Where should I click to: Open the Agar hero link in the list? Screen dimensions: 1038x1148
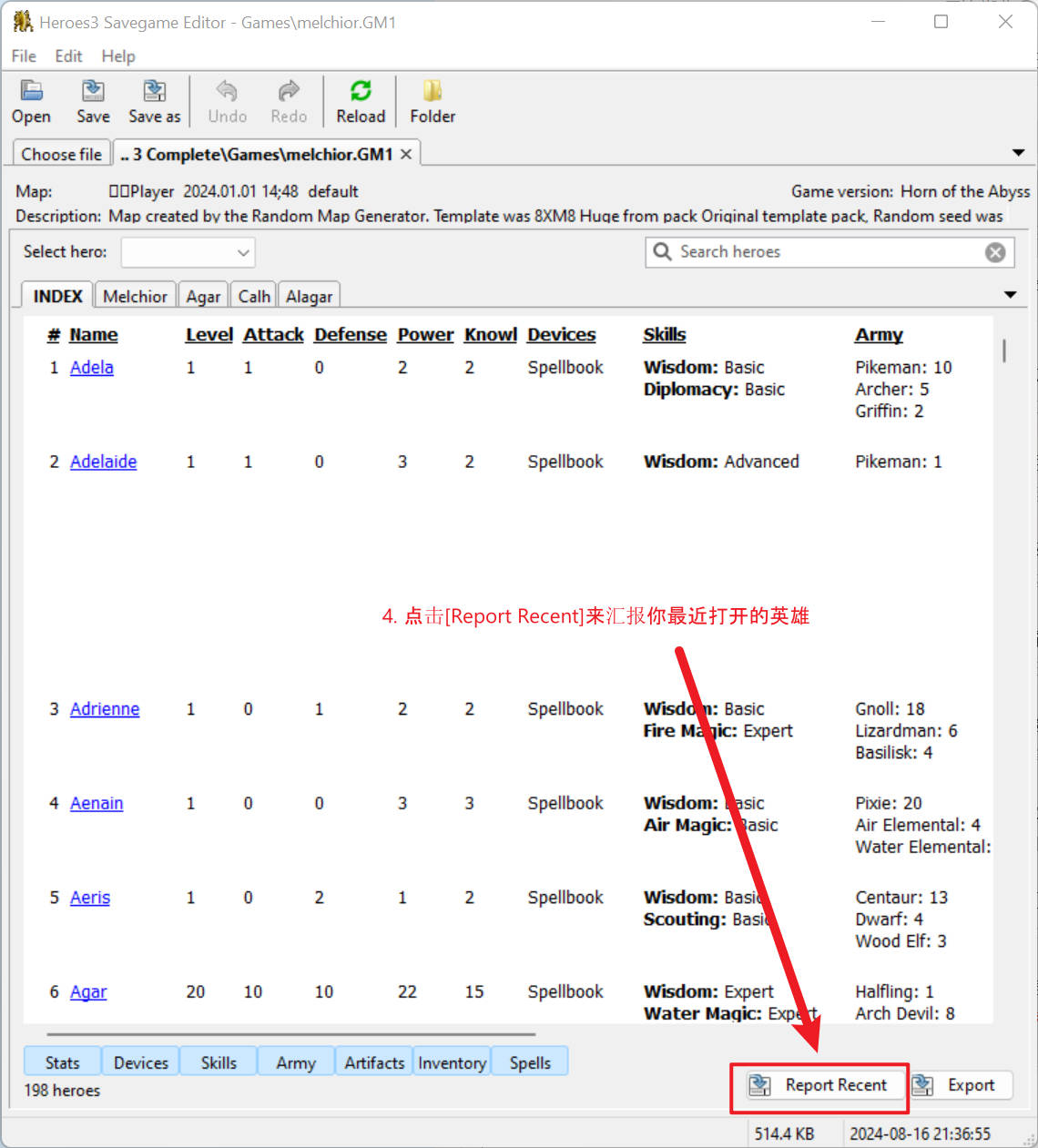coord(88,992)
